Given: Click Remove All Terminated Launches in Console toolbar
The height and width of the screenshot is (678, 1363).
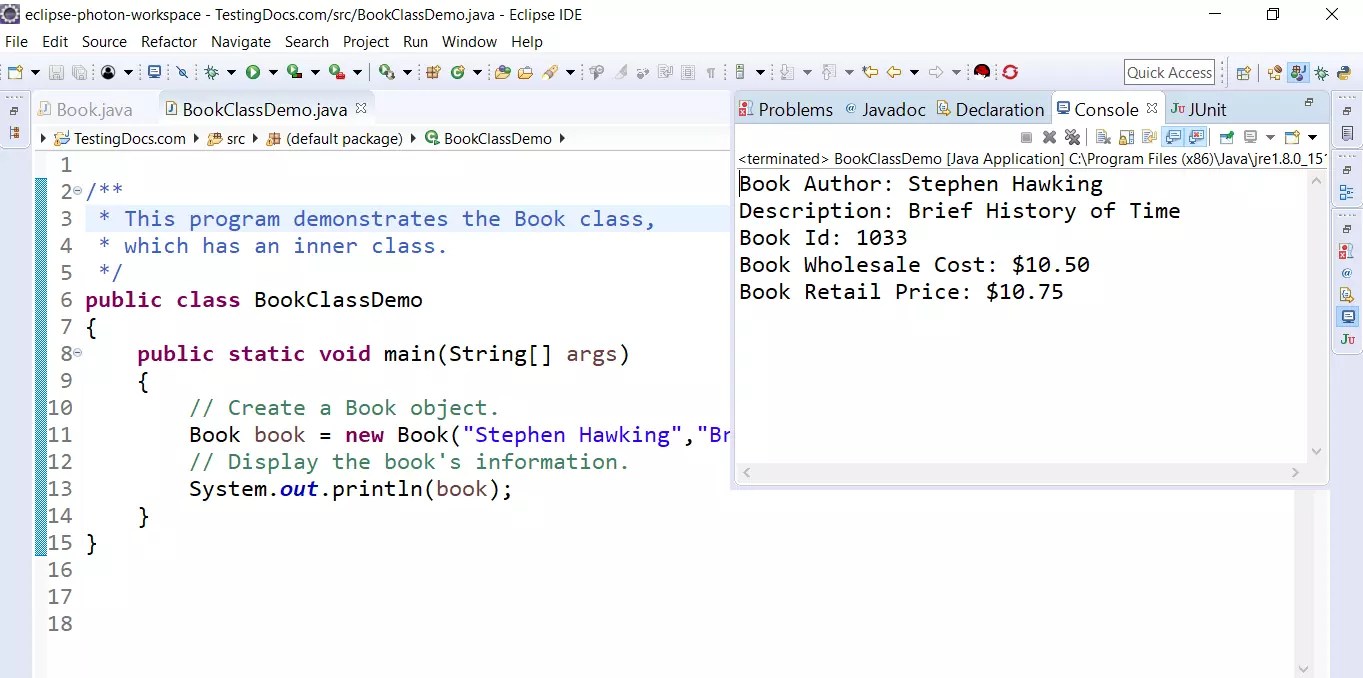Looking at the screenshot, I should (x=1072, y=137).
